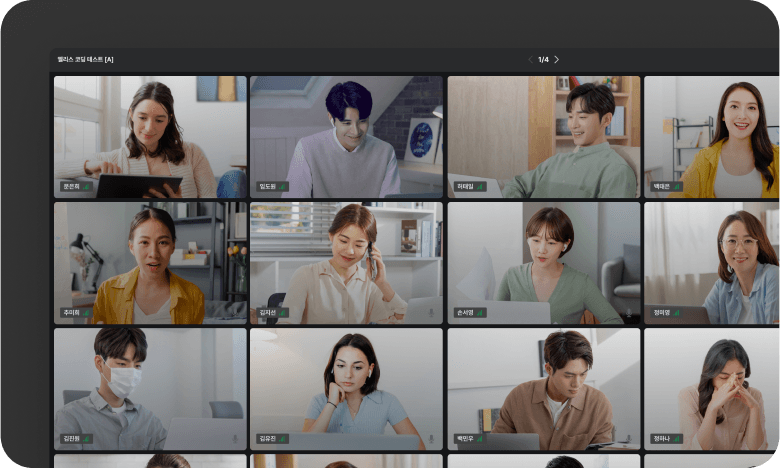Select 정미영's video tile
The width and height of the screenshot is (780, 468).
click(712, 263)
